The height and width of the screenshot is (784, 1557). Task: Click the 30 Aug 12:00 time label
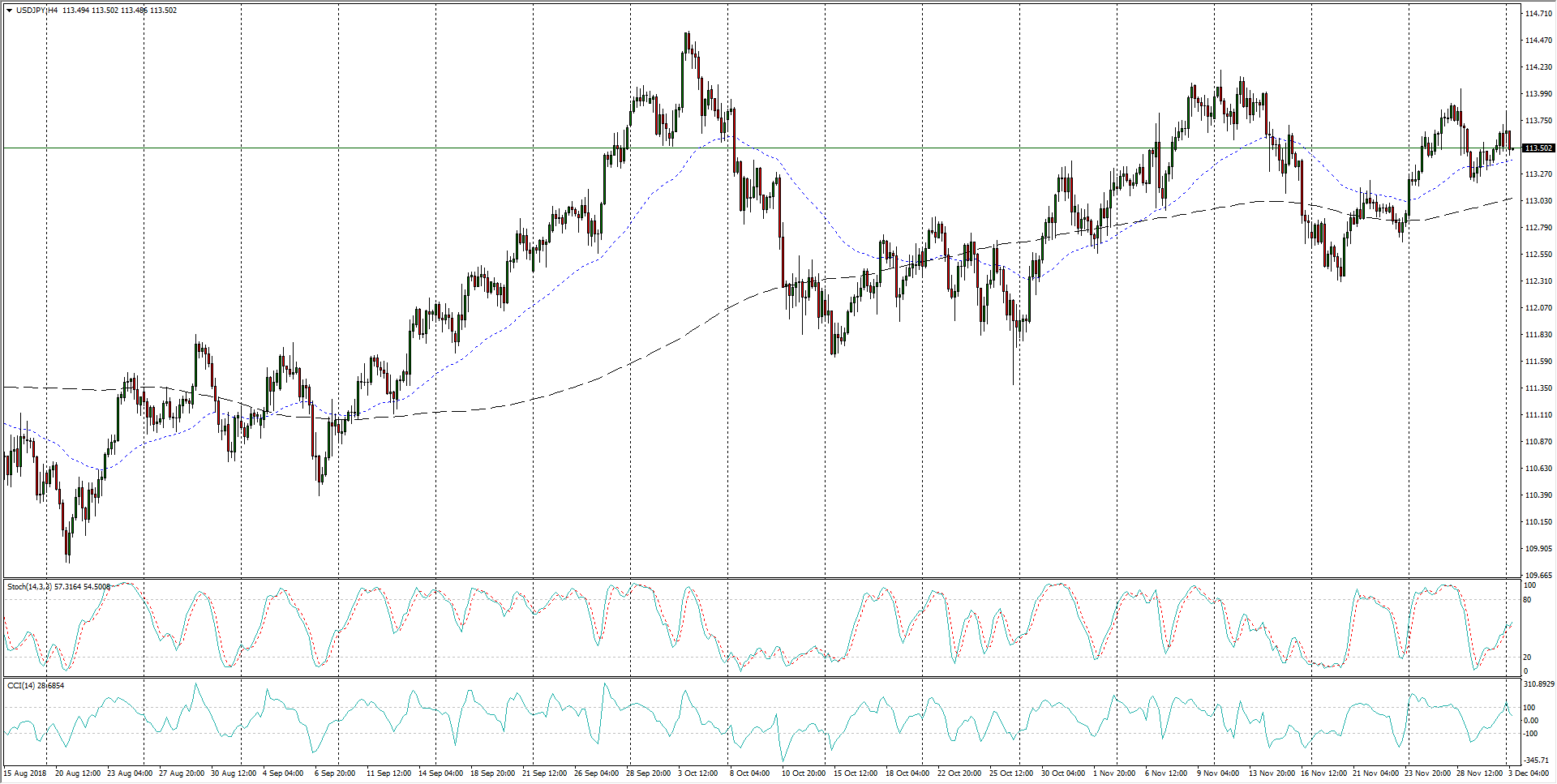point(234,773)
